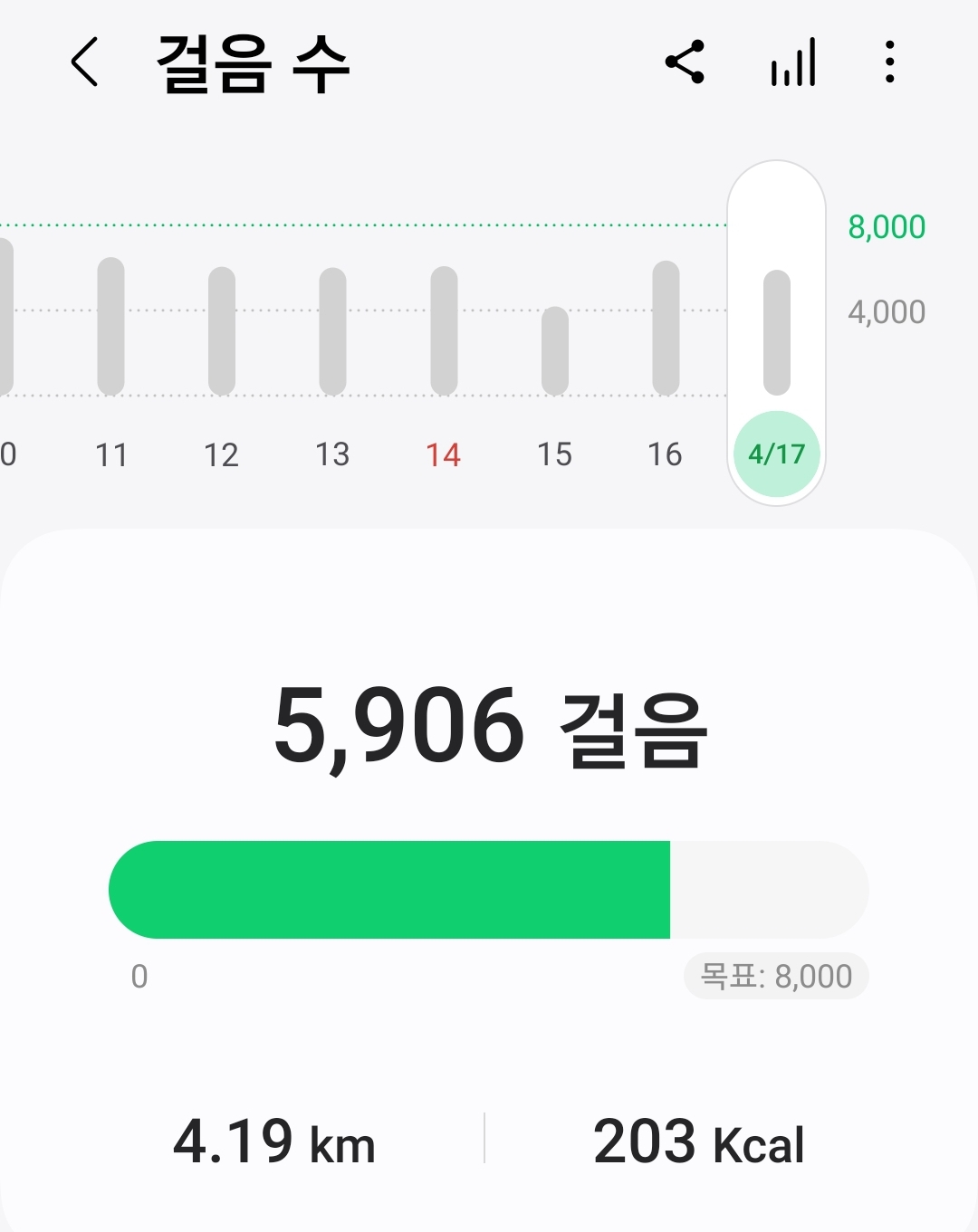Select the bar for day 11
The width and height of the screenshot is (978, 1232).
tap(110, 326)
